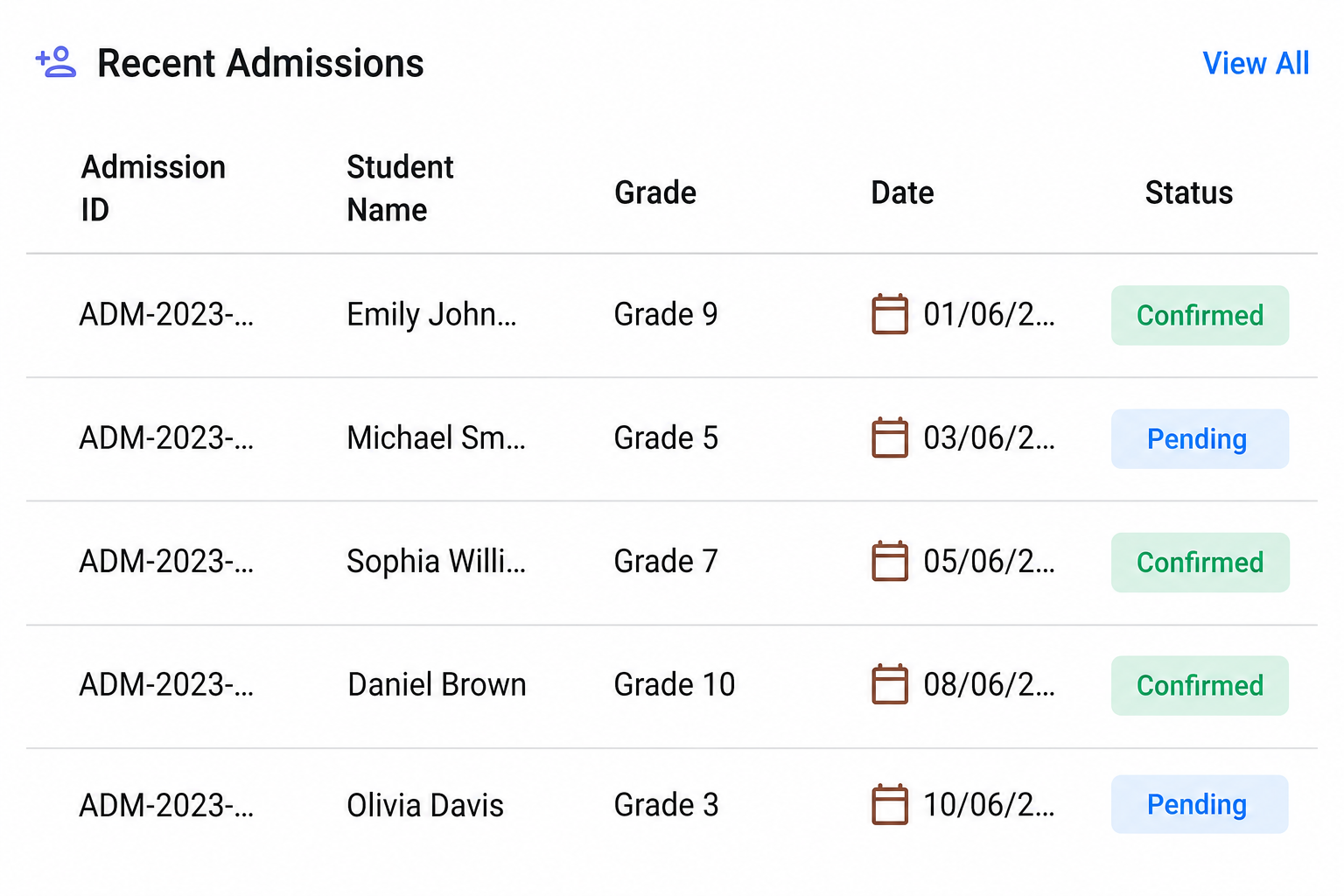Click calendar icon in Emily Johnson's row
The height and width of the screenshot is (896, 1344).
890,314
